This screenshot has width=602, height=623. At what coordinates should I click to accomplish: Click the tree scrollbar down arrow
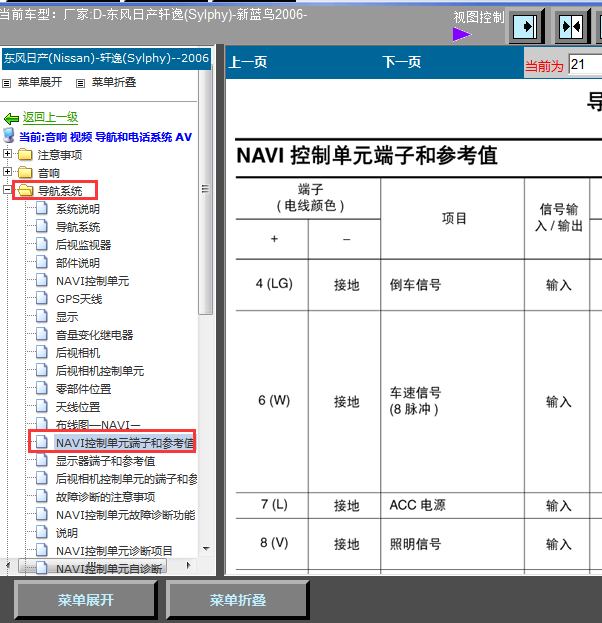click(206, 549)
